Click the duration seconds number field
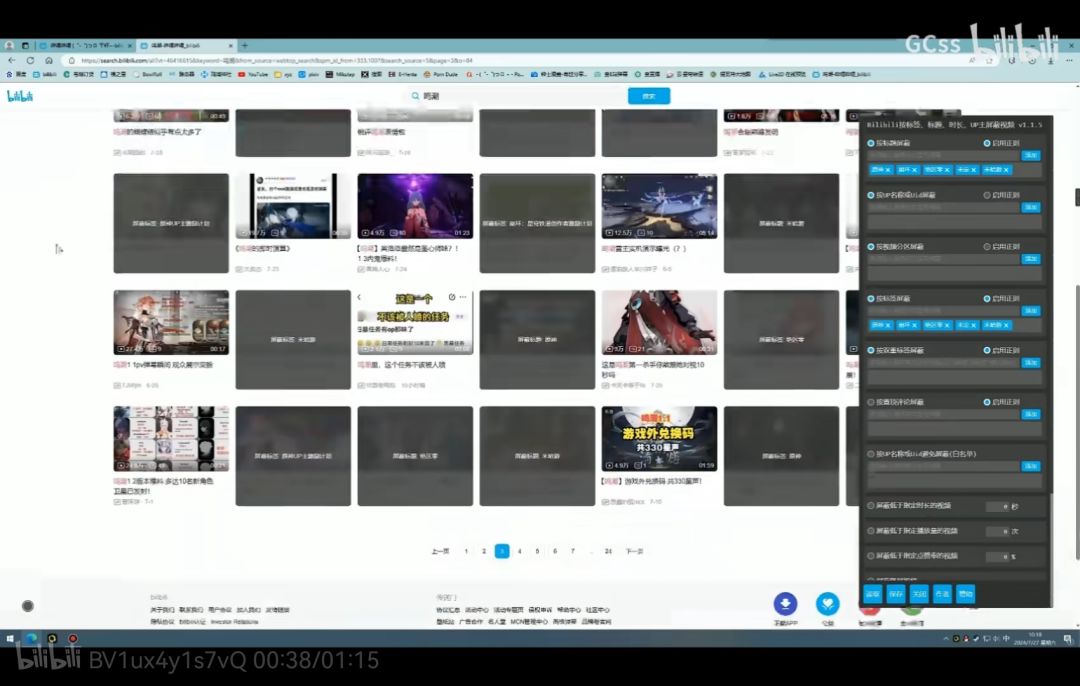 (x=998, y=506)
